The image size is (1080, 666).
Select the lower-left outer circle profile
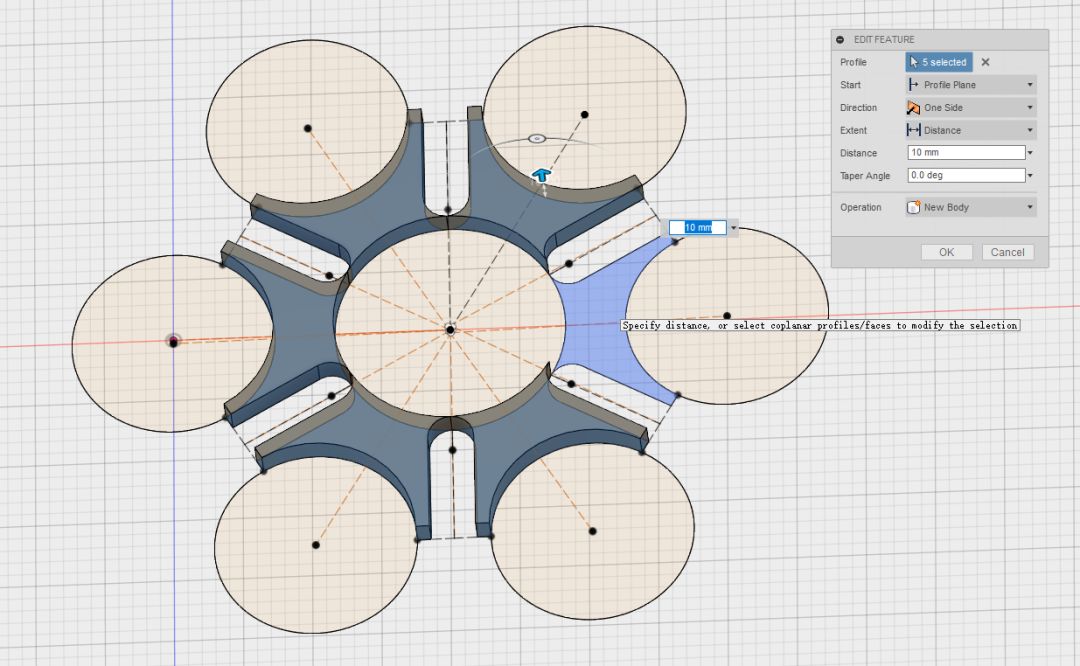click(x=315, y=545)
